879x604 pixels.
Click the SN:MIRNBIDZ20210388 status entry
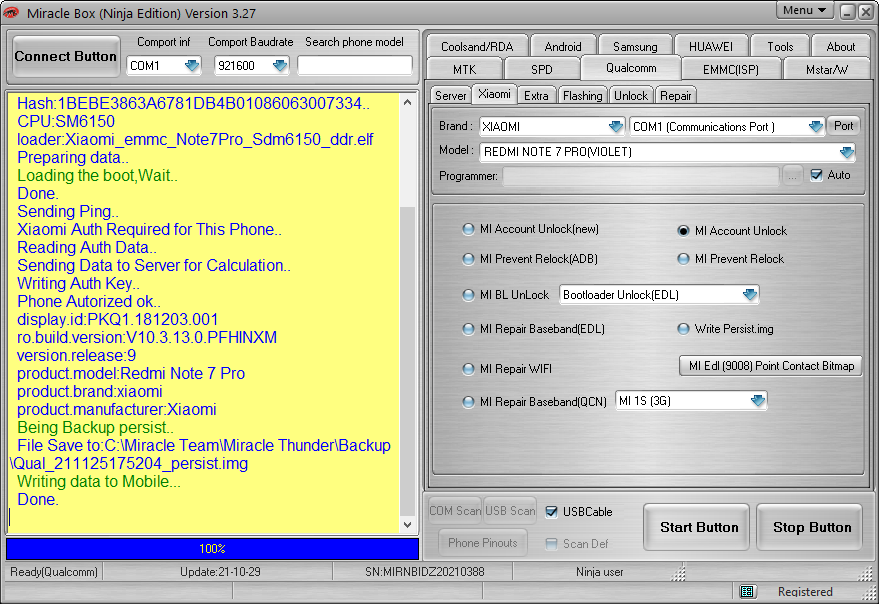point(424,571)
